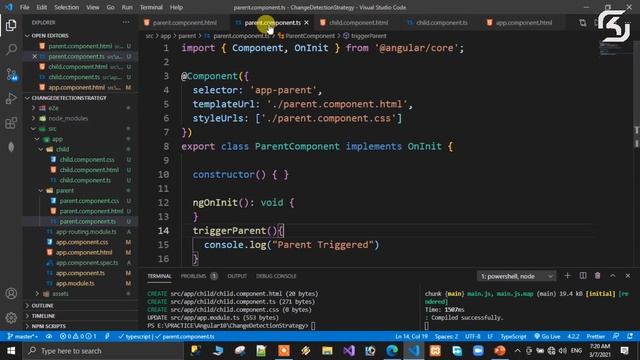Click the master branch status item
The image size is (640, 360).
[23, 336]
